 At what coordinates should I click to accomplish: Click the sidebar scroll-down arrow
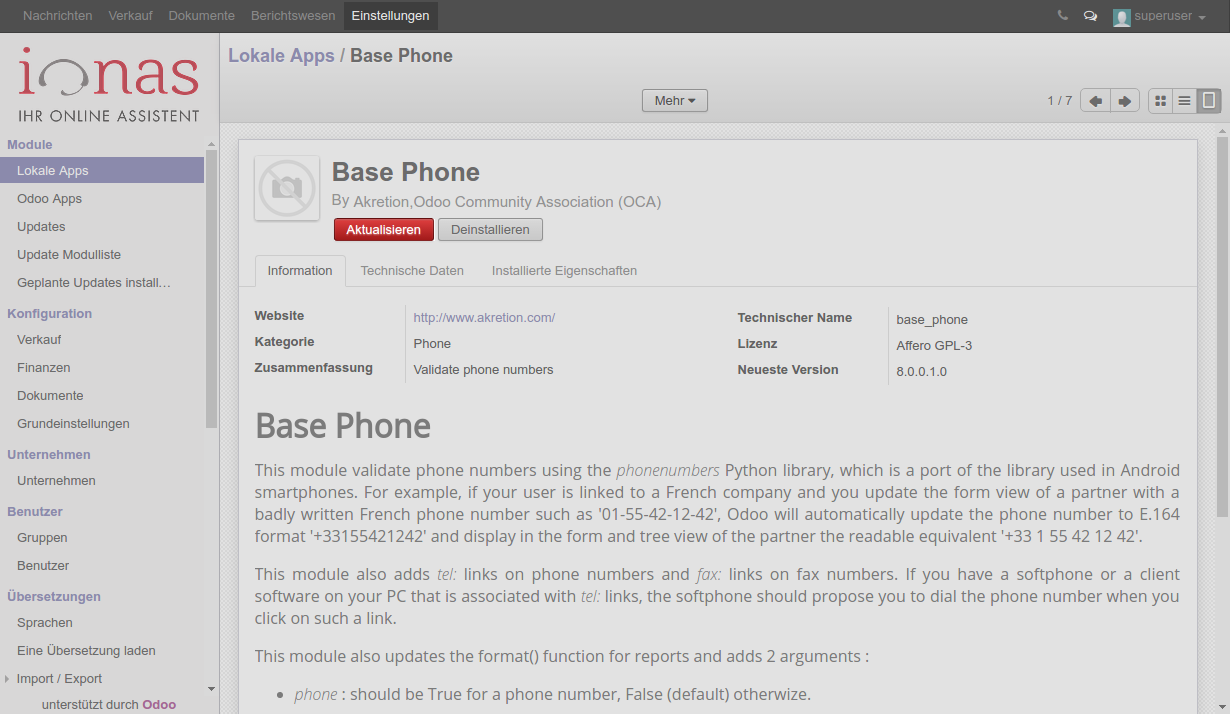click(x=211, y=688)
